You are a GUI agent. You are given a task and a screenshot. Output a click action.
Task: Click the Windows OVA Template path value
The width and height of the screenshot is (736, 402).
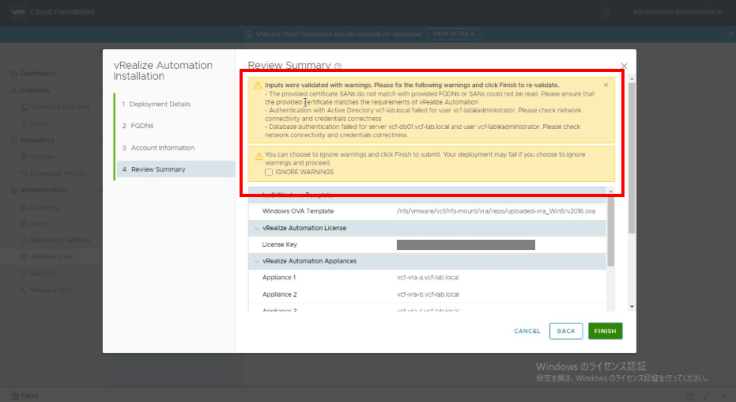click(496, 211)
